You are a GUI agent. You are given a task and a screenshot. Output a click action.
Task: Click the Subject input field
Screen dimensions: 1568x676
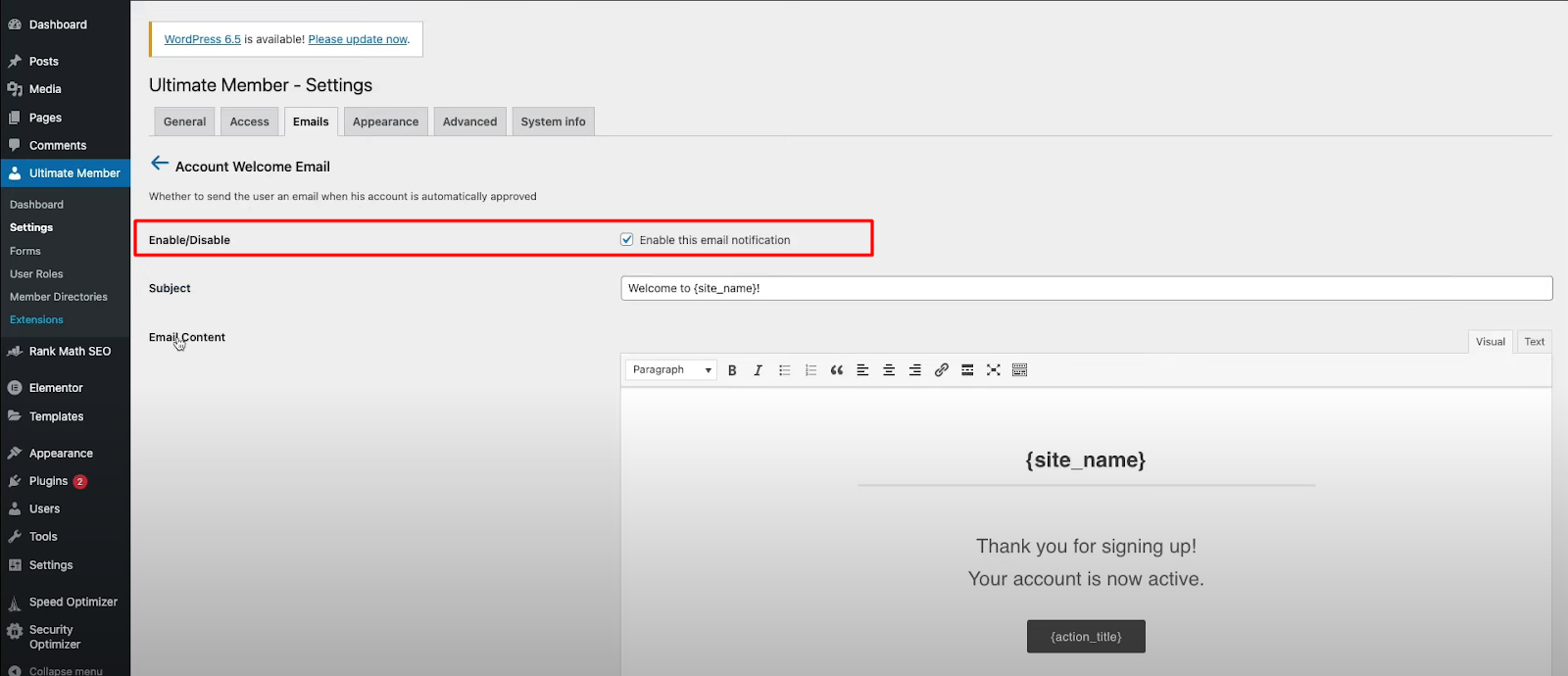[1086, 288]
